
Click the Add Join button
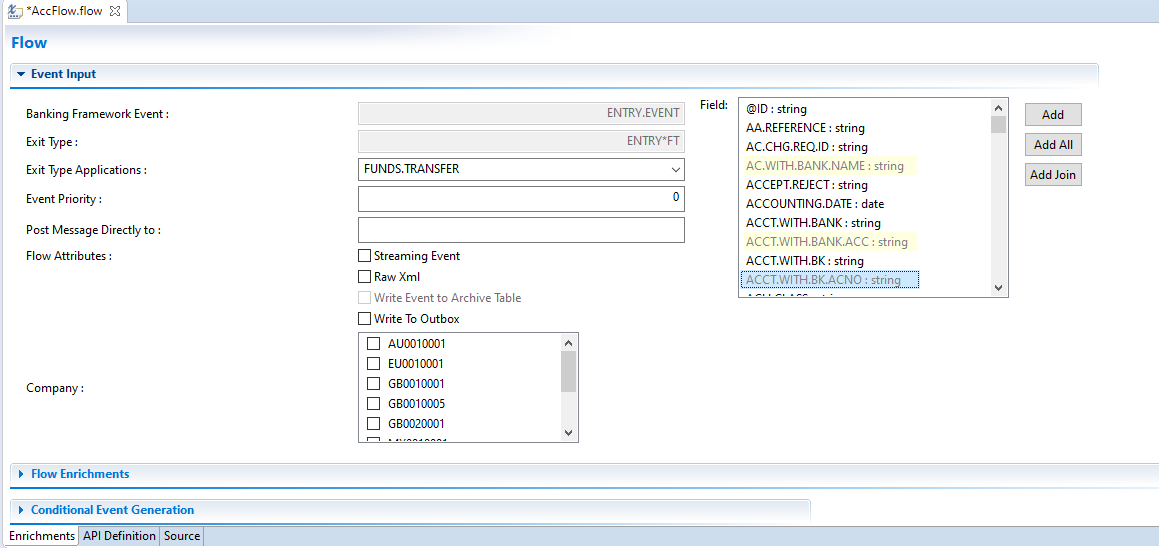(1053, 175)
